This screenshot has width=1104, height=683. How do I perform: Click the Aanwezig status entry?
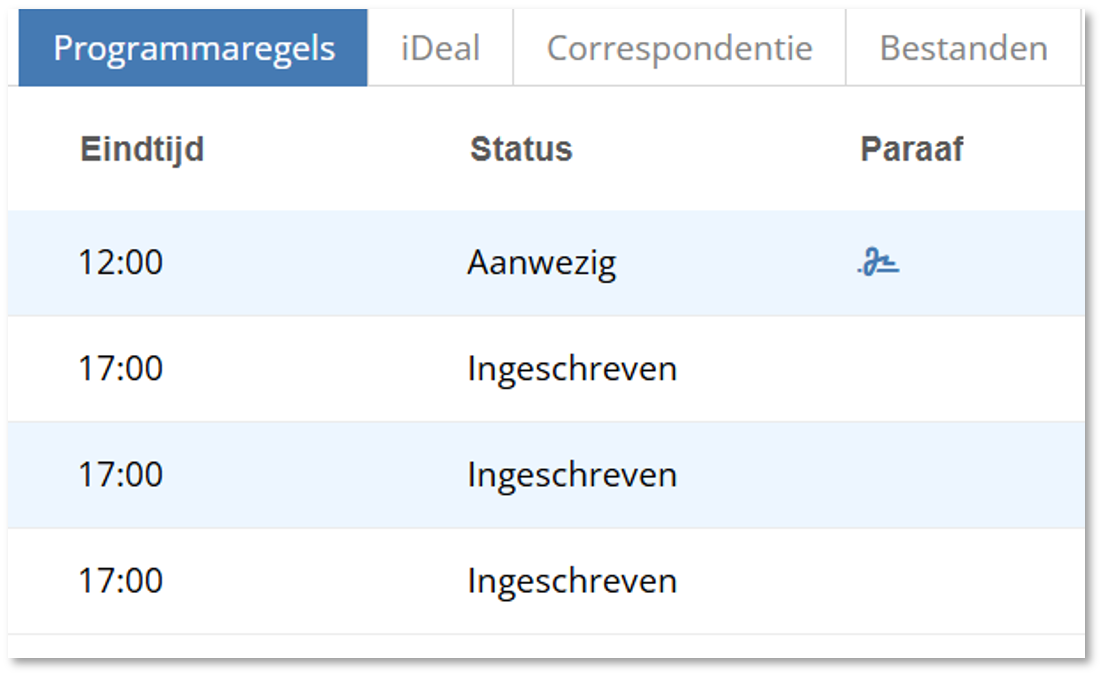point(541,263)
